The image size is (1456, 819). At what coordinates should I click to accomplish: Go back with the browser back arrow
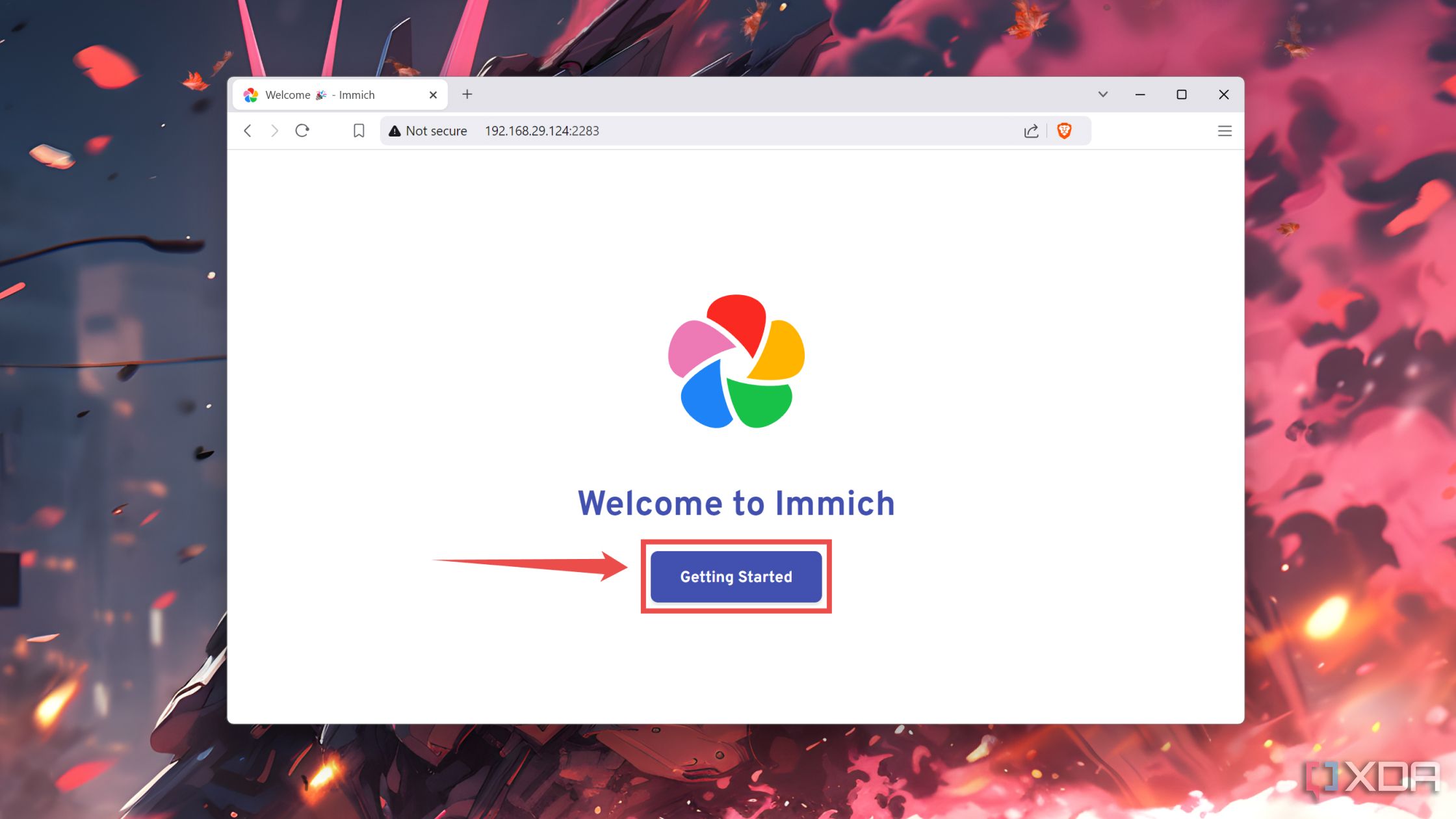click(248, 131)
